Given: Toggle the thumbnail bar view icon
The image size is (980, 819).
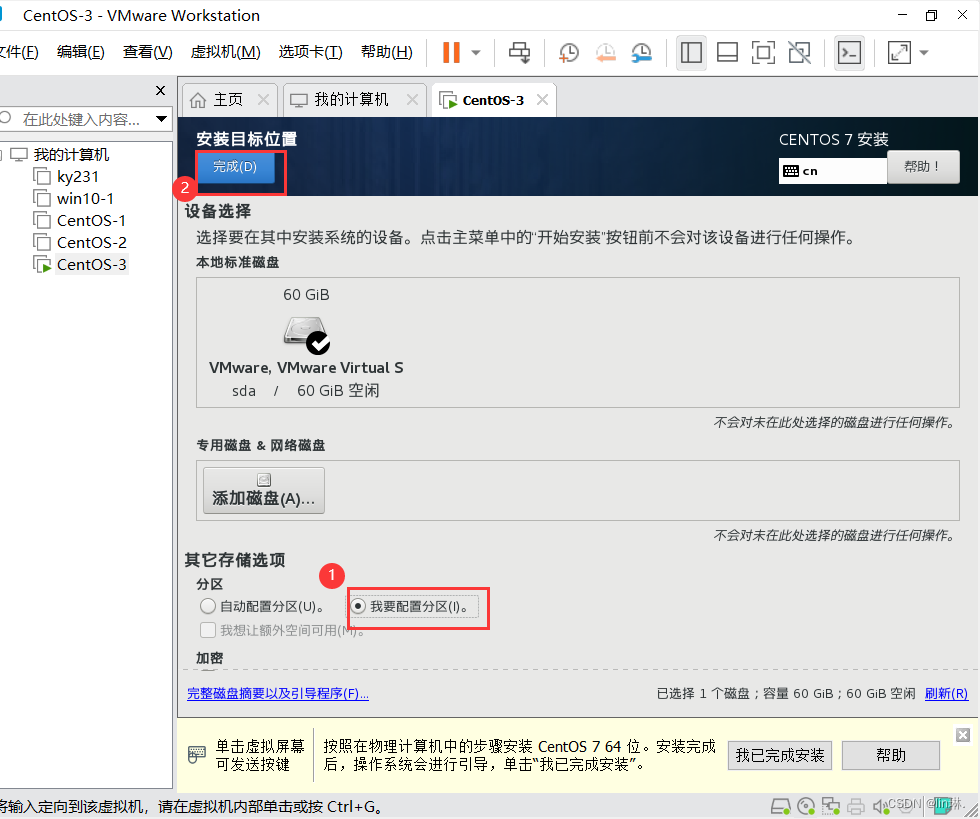Looking at the screenshot, I should tap(727, 53).
